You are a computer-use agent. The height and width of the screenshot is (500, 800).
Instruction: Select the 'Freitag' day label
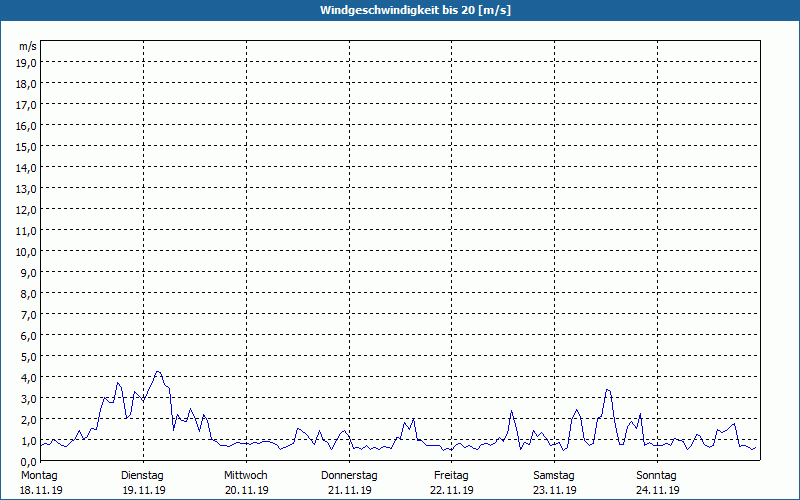click(451, 476)
